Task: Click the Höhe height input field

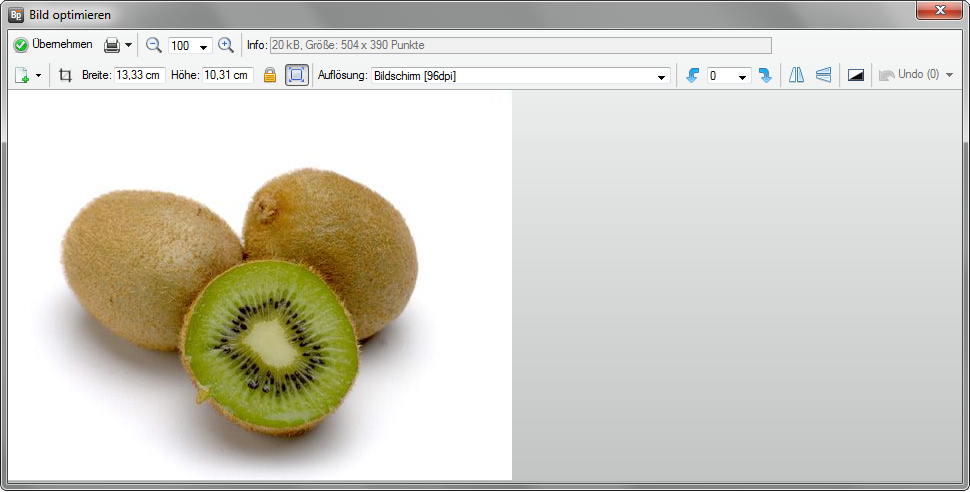Action: point(227,75)
